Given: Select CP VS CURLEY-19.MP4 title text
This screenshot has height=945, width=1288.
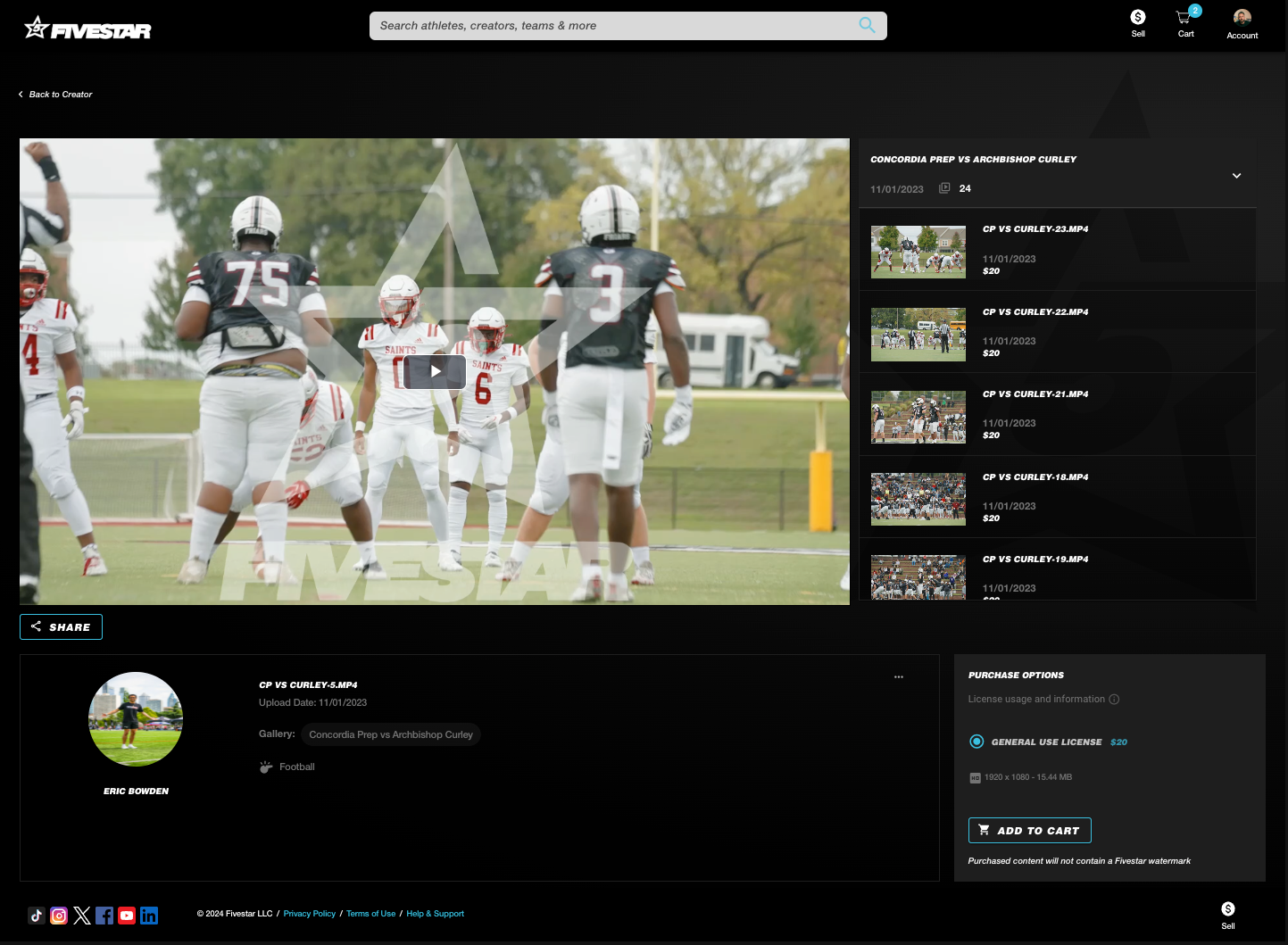Looking at the screenshot, I should [x=1035, y=560].
